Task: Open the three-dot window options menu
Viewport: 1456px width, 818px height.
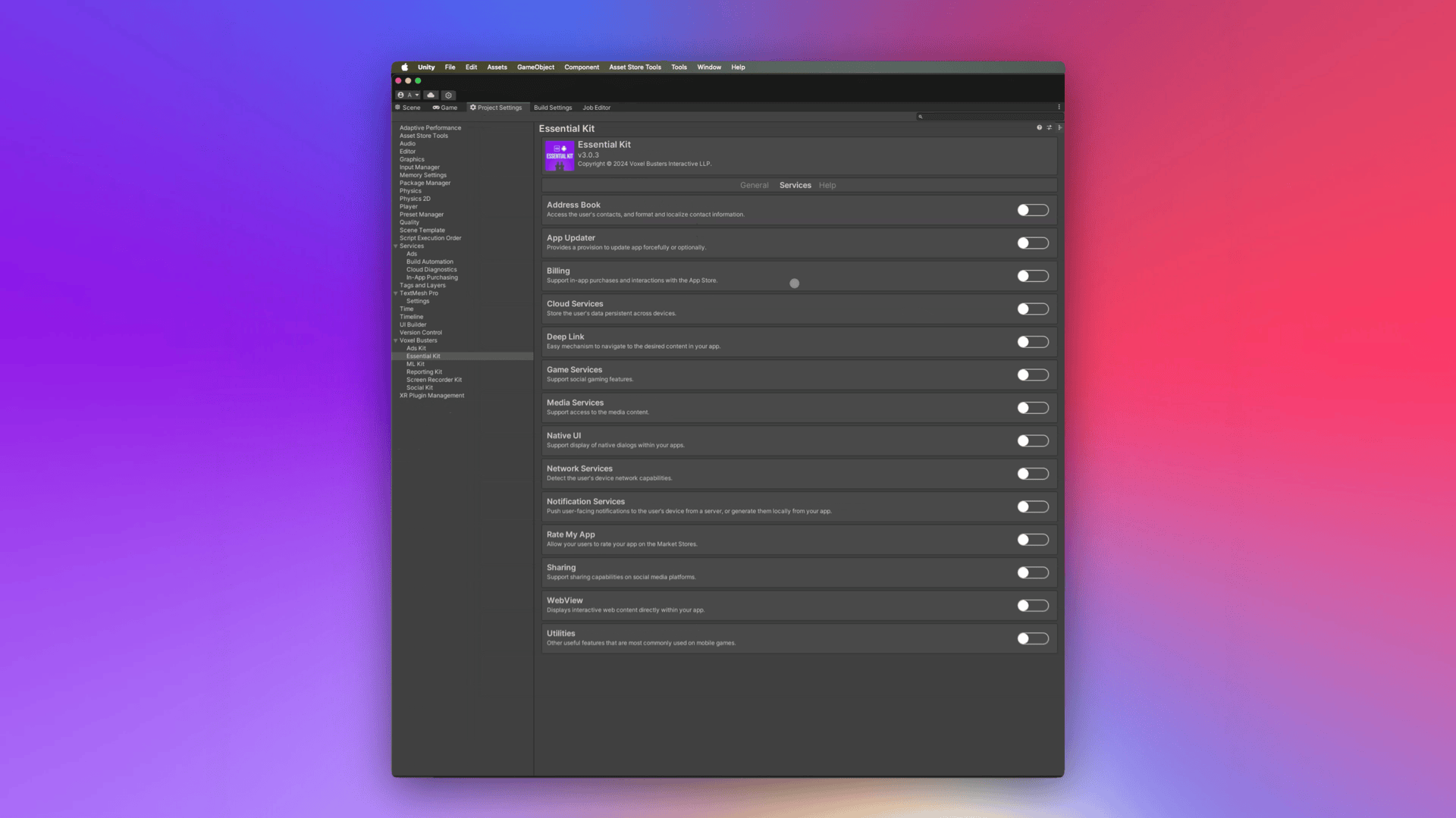Action: (x=1059, y=108)
